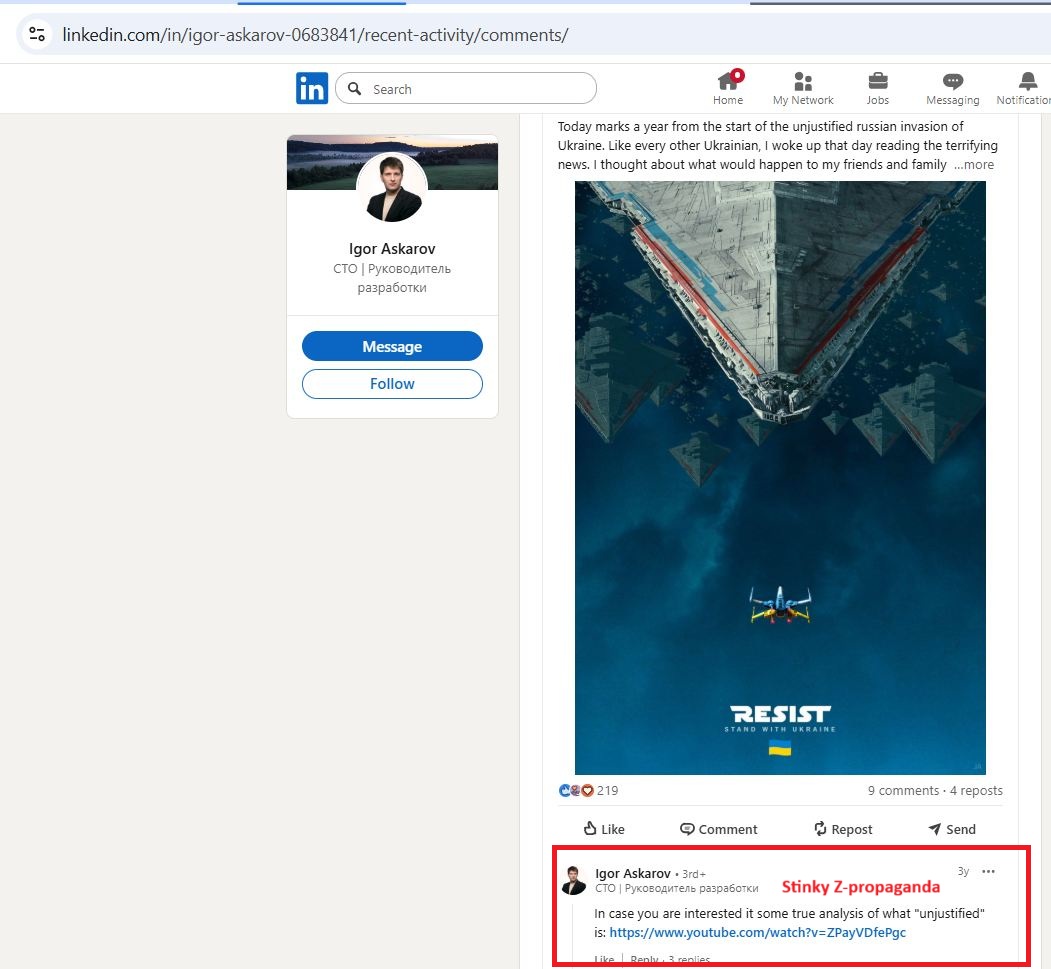Repost this post
The height and width of the screenshot is (969, 1051).
pos(843,829)
